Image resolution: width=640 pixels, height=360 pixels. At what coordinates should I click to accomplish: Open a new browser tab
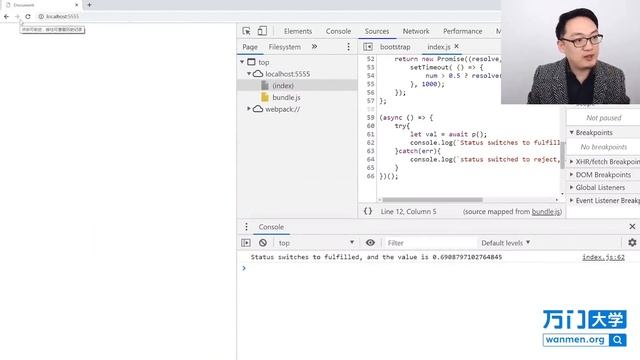click(x=89, y=5)
